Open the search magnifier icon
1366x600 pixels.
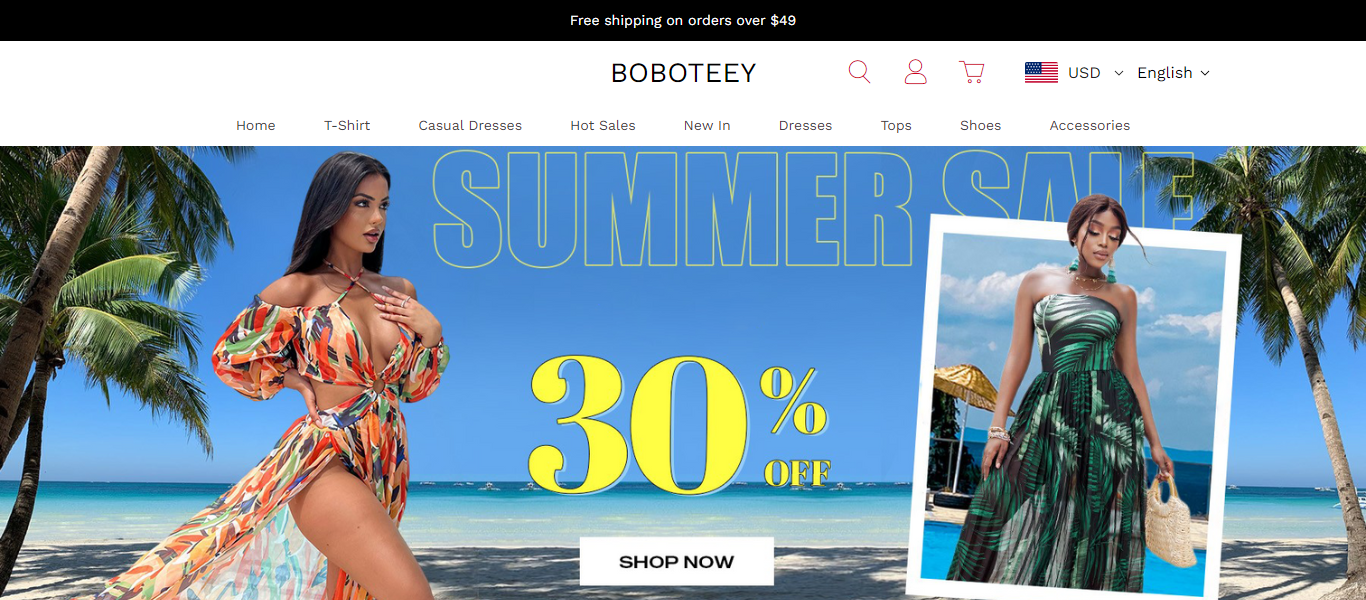(x=859, y=72)
